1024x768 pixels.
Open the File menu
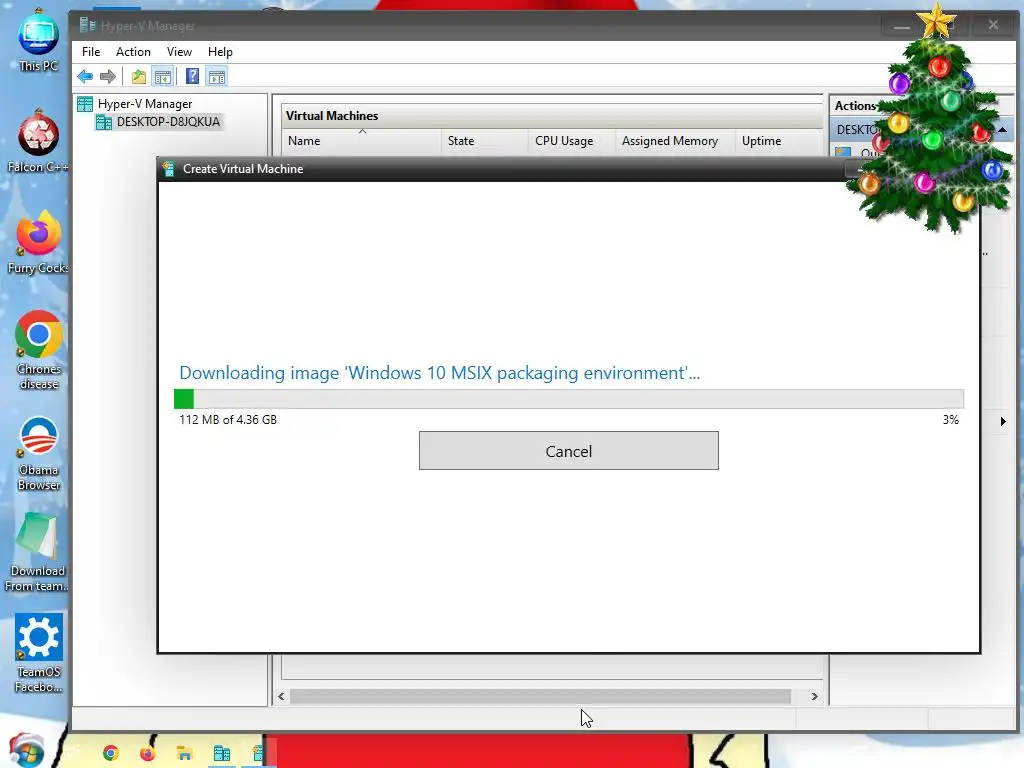pyautogui.click(x=91, y=52)
